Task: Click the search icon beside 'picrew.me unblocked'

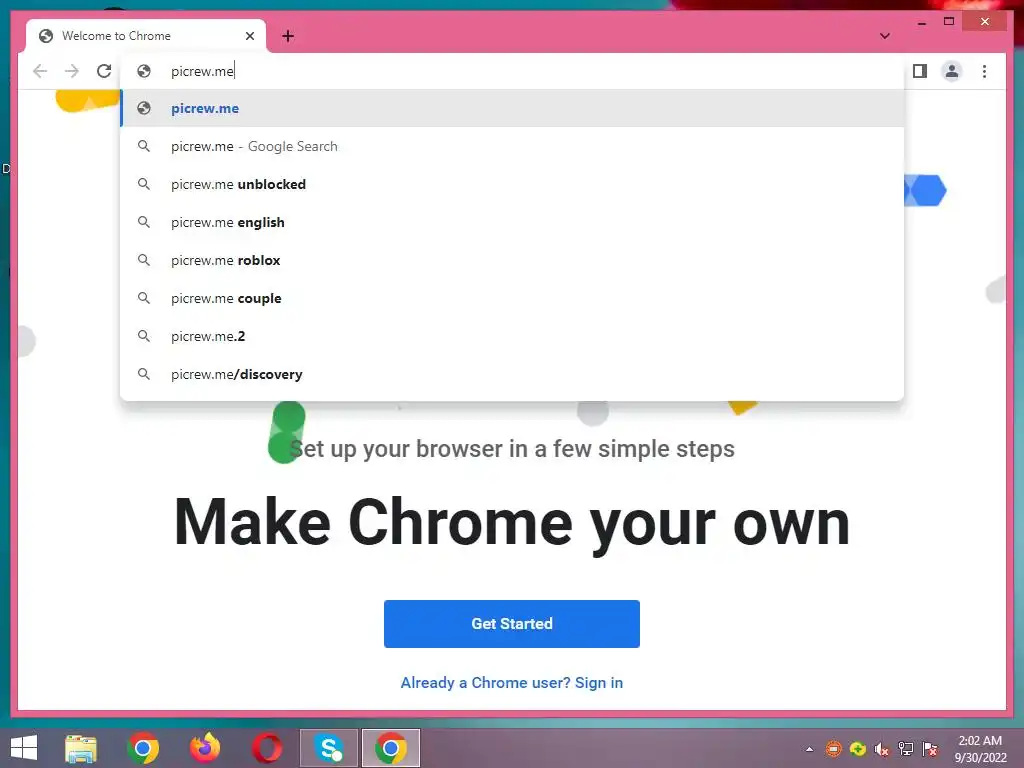Action: (144, 184)
